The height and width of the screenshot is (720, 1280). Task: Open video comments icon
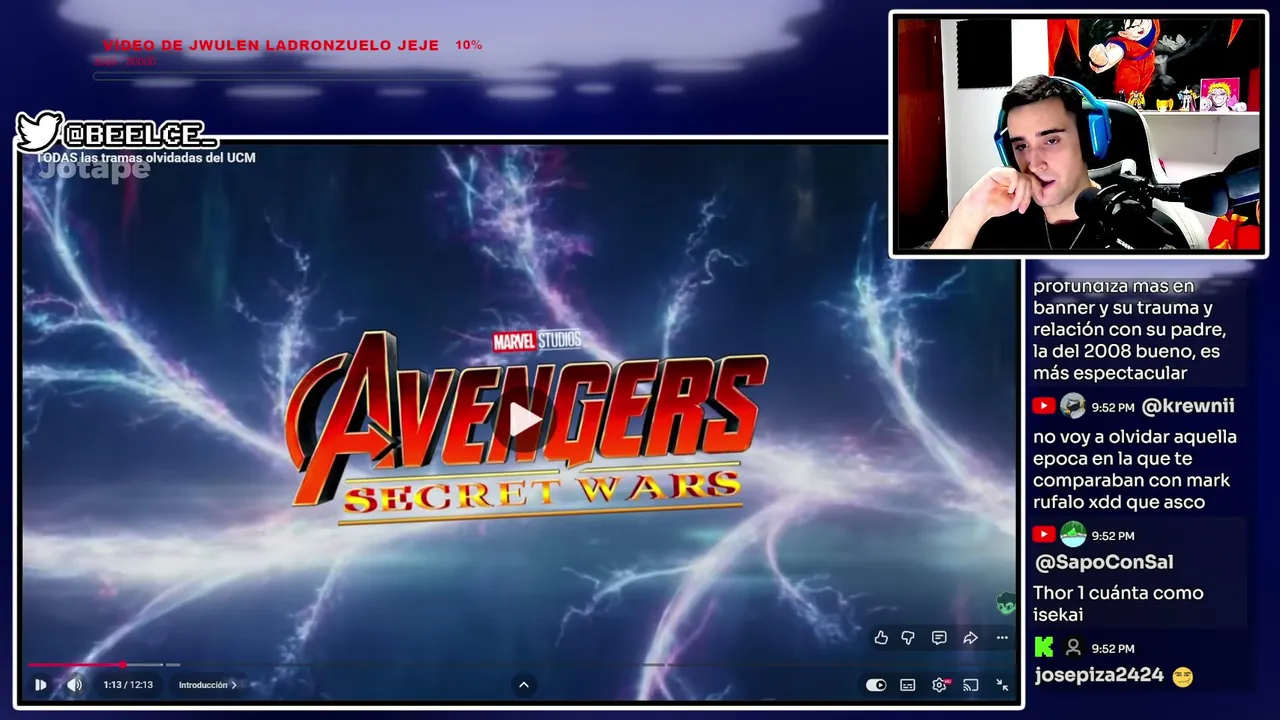[x=939, y=638]
